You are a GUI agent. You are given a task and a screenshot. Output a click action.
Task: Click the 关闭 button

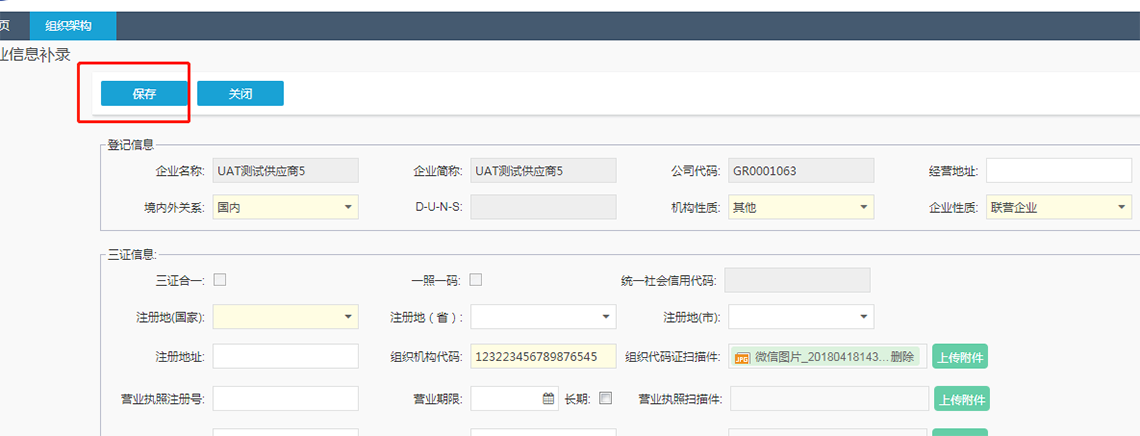tap(240, 93)
